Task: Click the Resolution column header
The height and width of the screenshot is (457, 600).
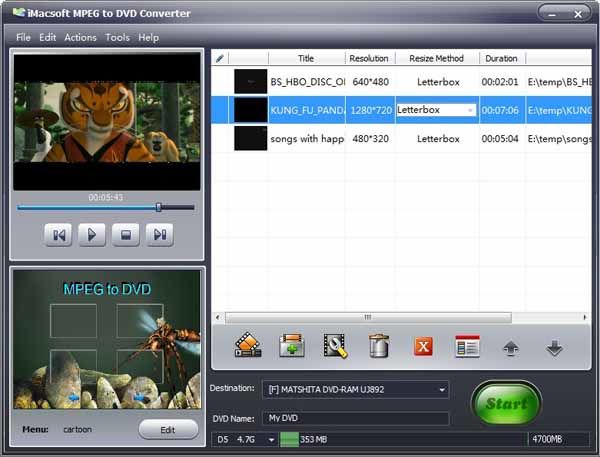Action: coord(370,59)
